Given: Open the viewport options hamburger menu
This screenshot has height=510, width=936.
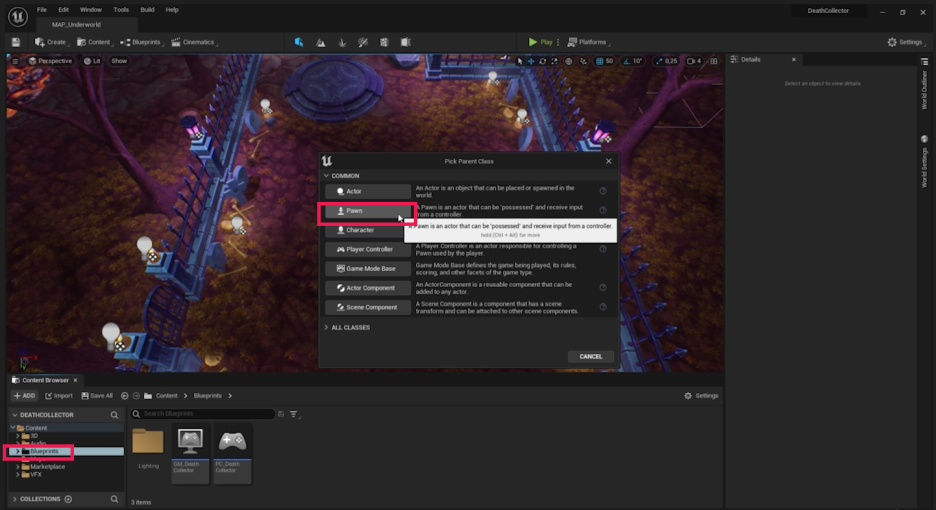Looking at the screenshot, I should coord(16,61).
